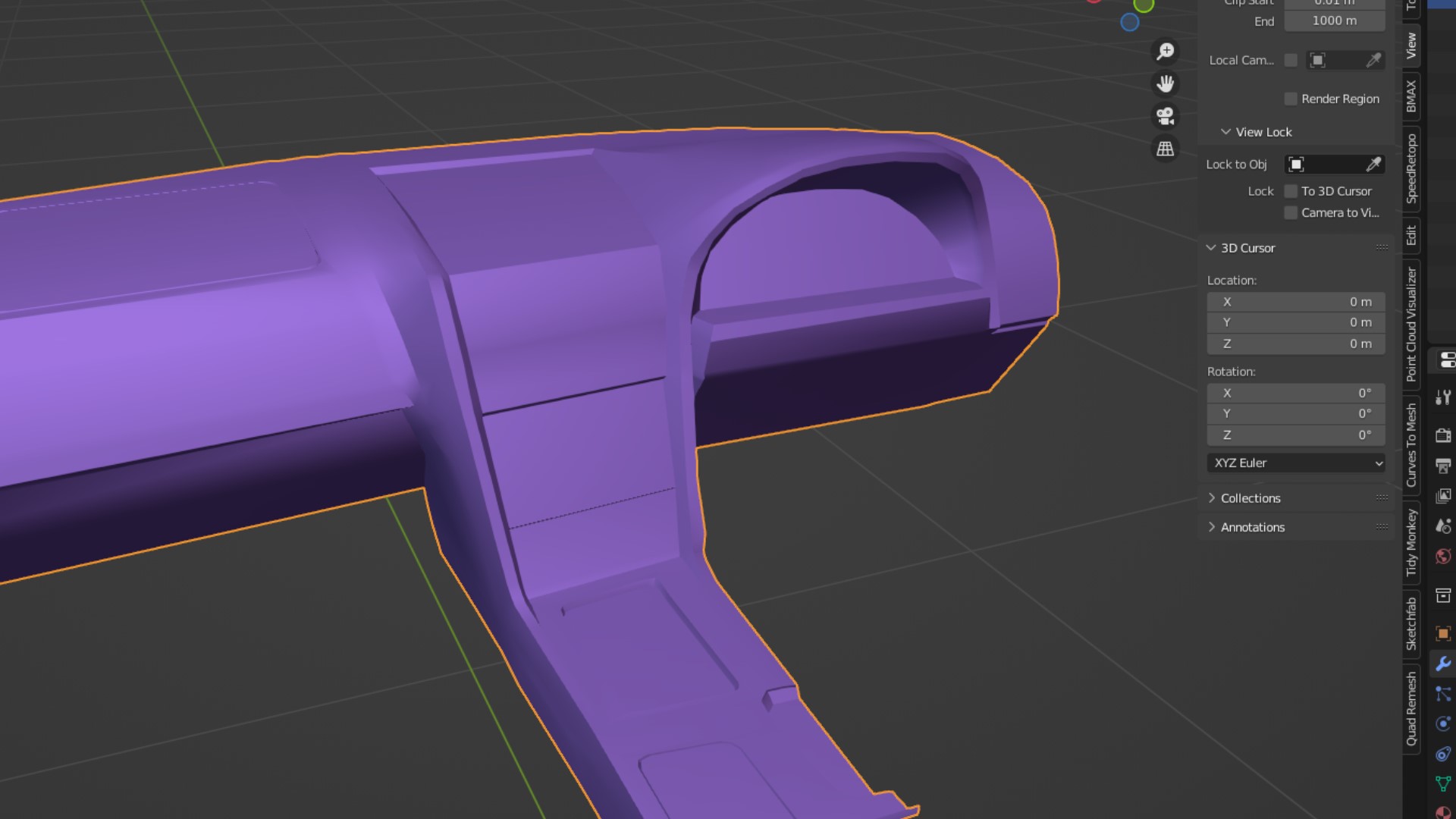
Task: Switch to the SpeedRetopo sidebar tab
Action: point(1411,168)
